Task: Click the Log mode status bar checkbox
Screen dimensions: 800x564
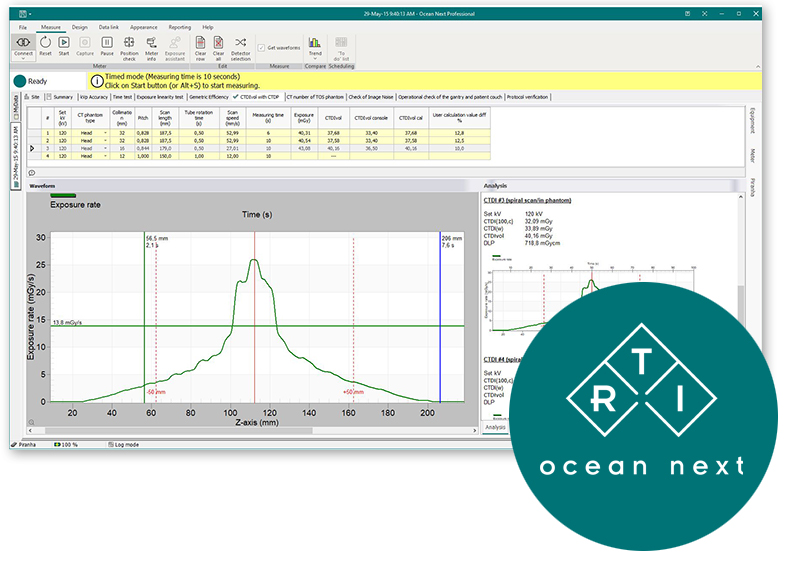Action: [111, 445]
